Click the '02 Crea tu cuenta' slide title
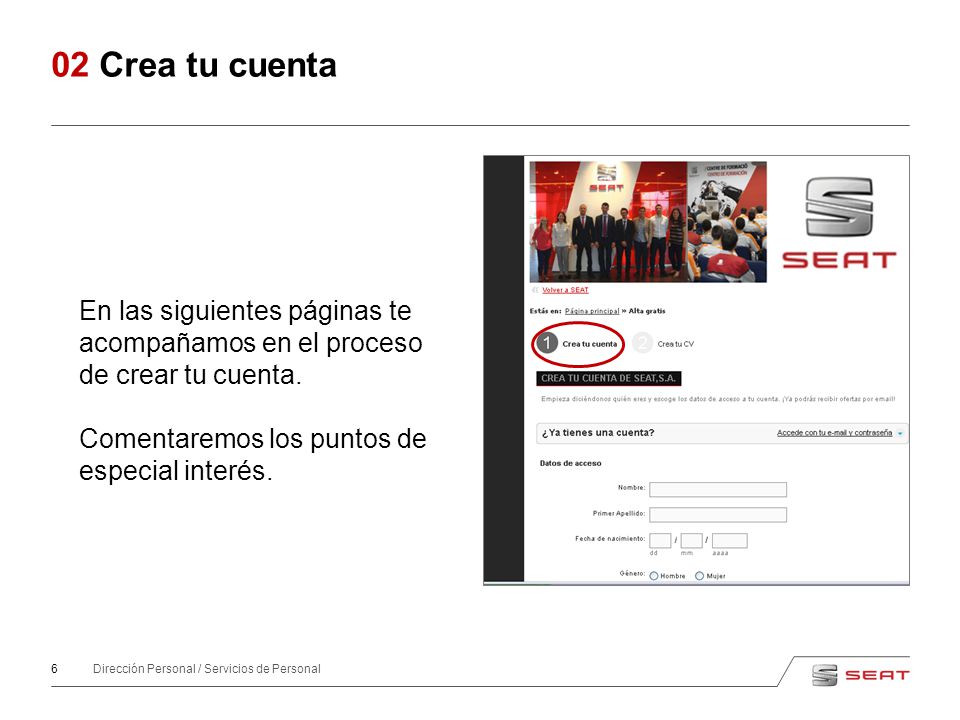 coord(194,65)
